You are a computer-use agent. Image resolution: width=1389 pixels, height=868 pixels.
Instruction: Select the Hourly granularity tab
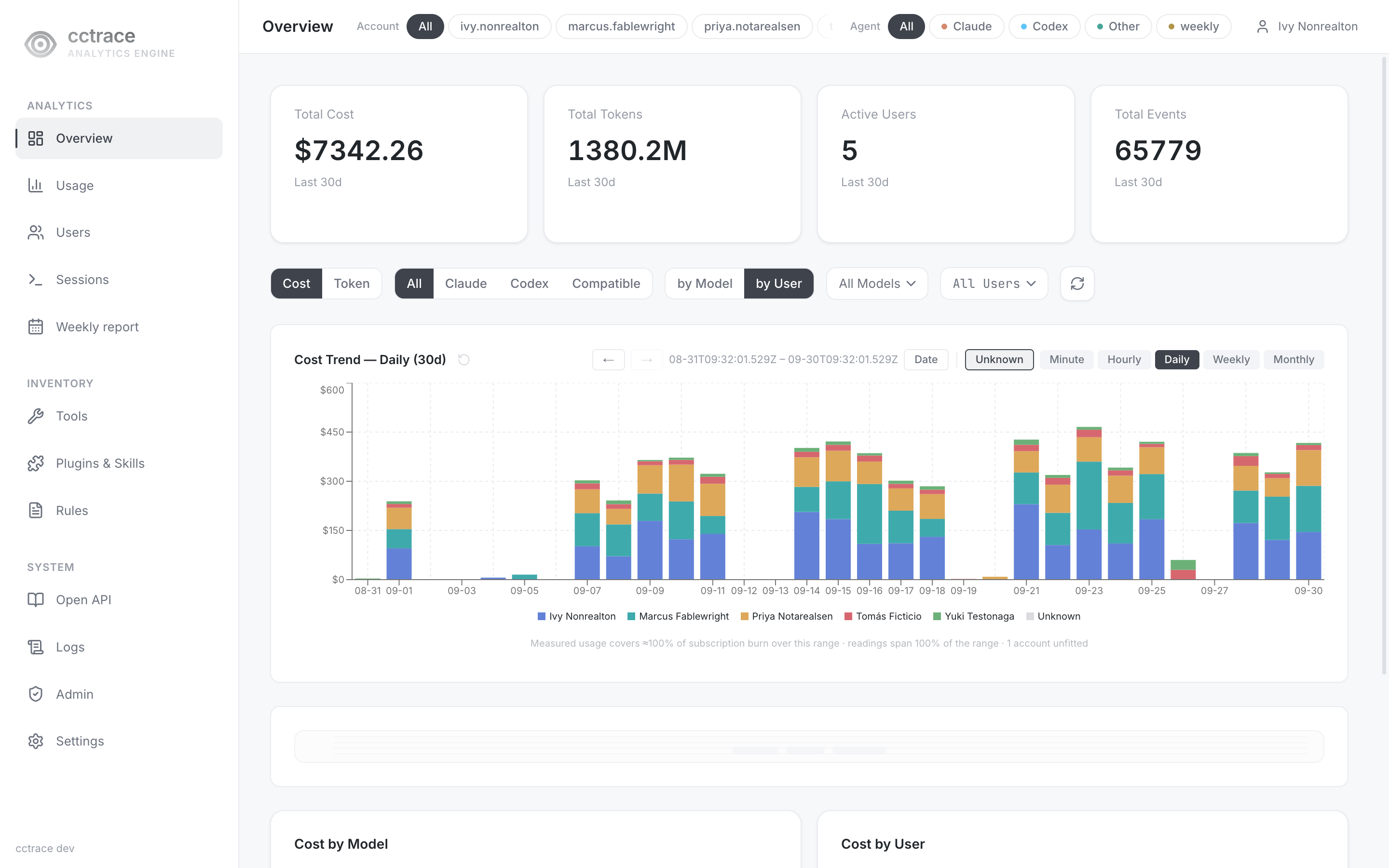[x=1124, y=360]
